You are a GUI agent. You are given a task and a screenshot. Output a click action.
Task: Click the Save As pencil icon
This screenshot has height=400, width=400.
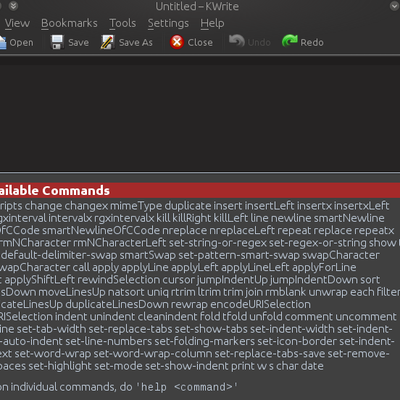point(108,43)
